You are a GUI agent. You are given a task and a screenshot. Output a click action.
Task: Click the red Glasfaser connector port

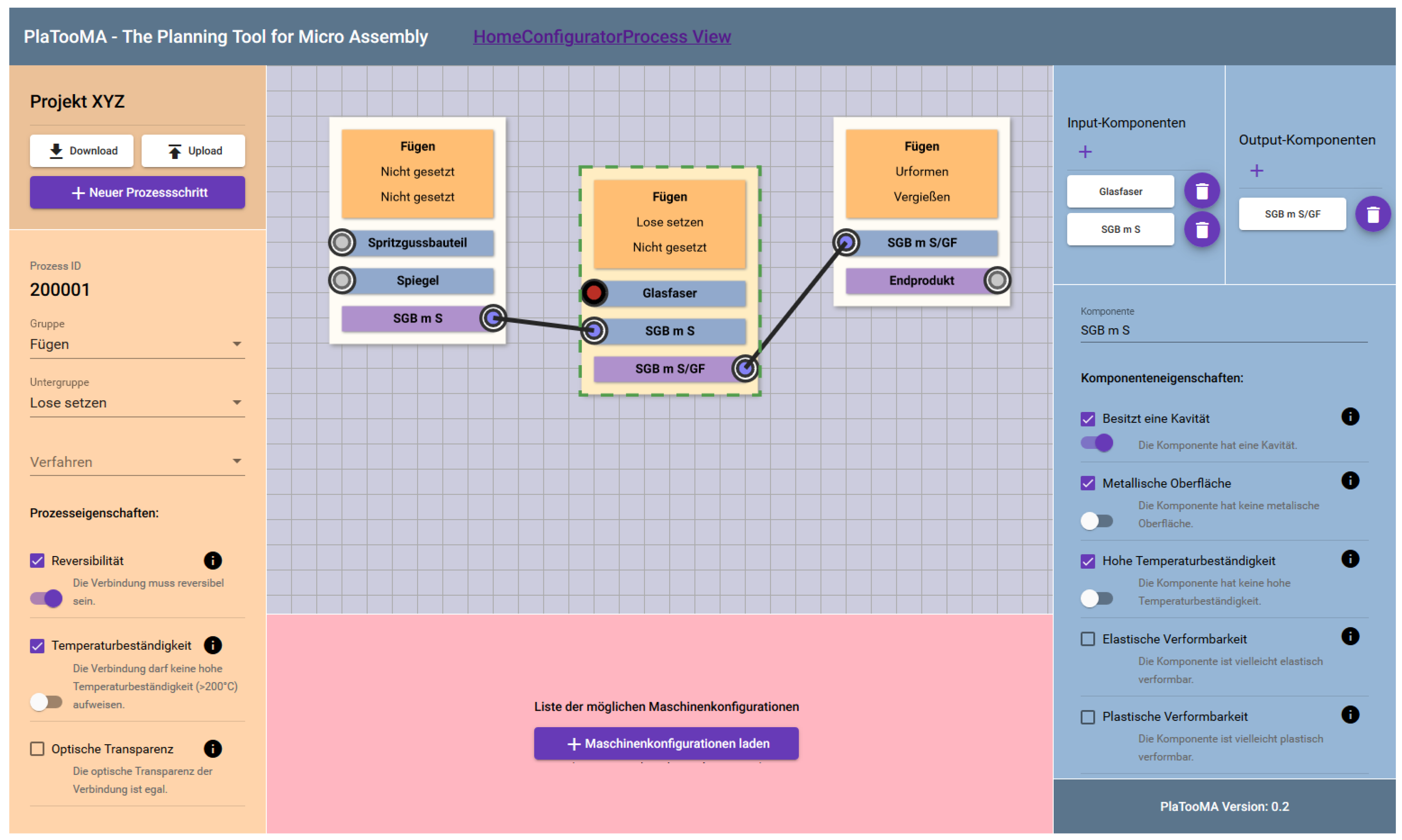click(x=594, y=293)
